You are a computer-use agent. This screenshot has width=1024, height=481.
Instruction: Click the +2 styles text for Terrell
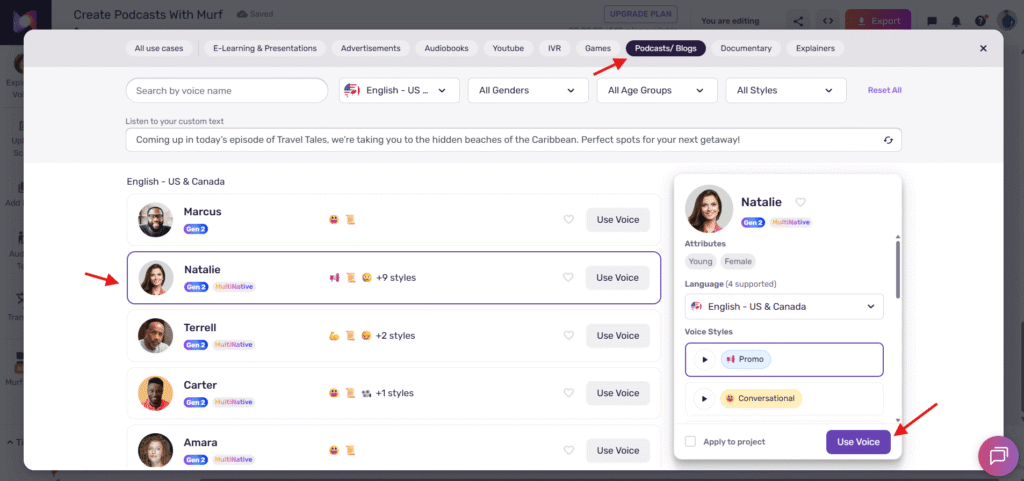pyautogui.click(x=395, y=335)
